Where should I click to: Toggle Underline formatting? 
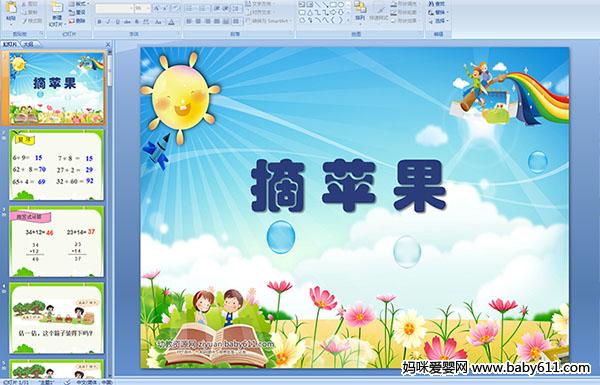pyautogui.click(x=117, y=22)
